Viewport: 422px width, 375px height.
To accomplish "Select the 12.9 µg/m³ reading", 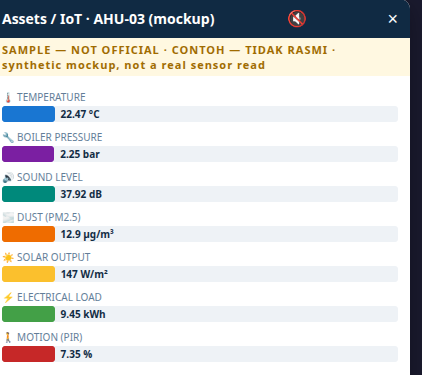I will [x=87, y=234].
